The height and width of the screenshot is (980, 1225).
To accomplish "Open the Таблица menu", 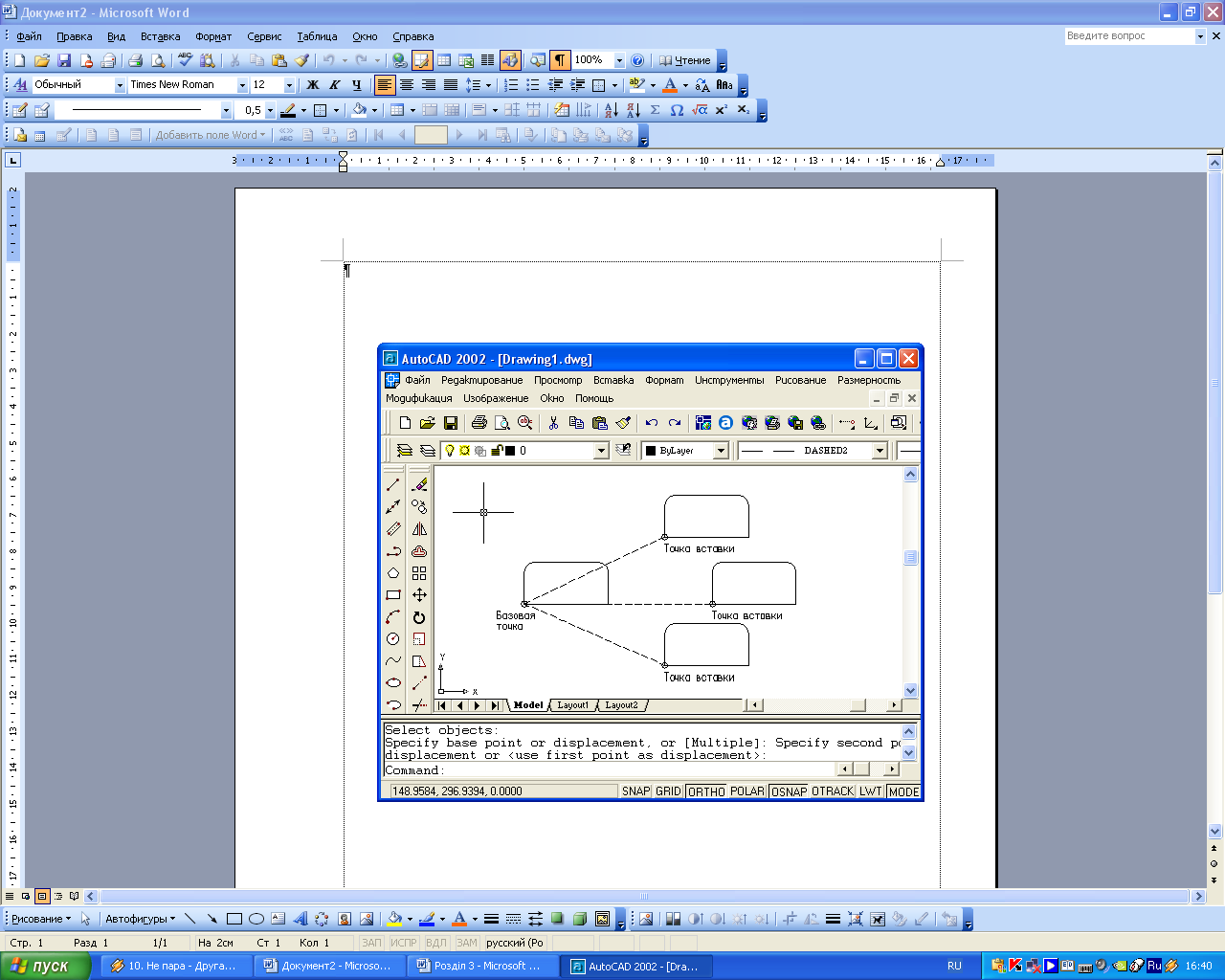I will pyautogui.click(x=317, y=36).
